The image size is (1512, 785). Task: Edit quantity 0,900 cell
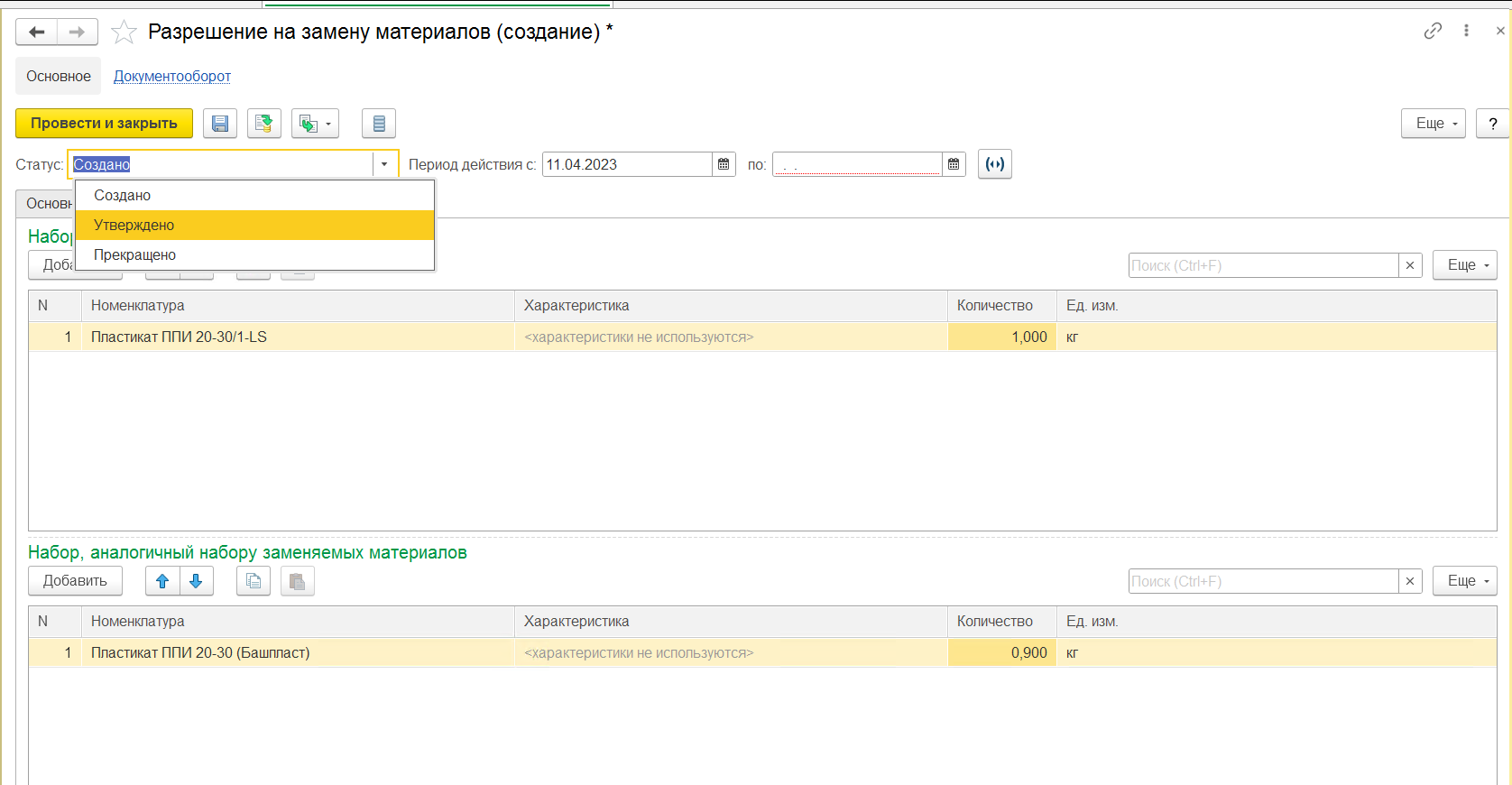click(x=1002, y=653)
